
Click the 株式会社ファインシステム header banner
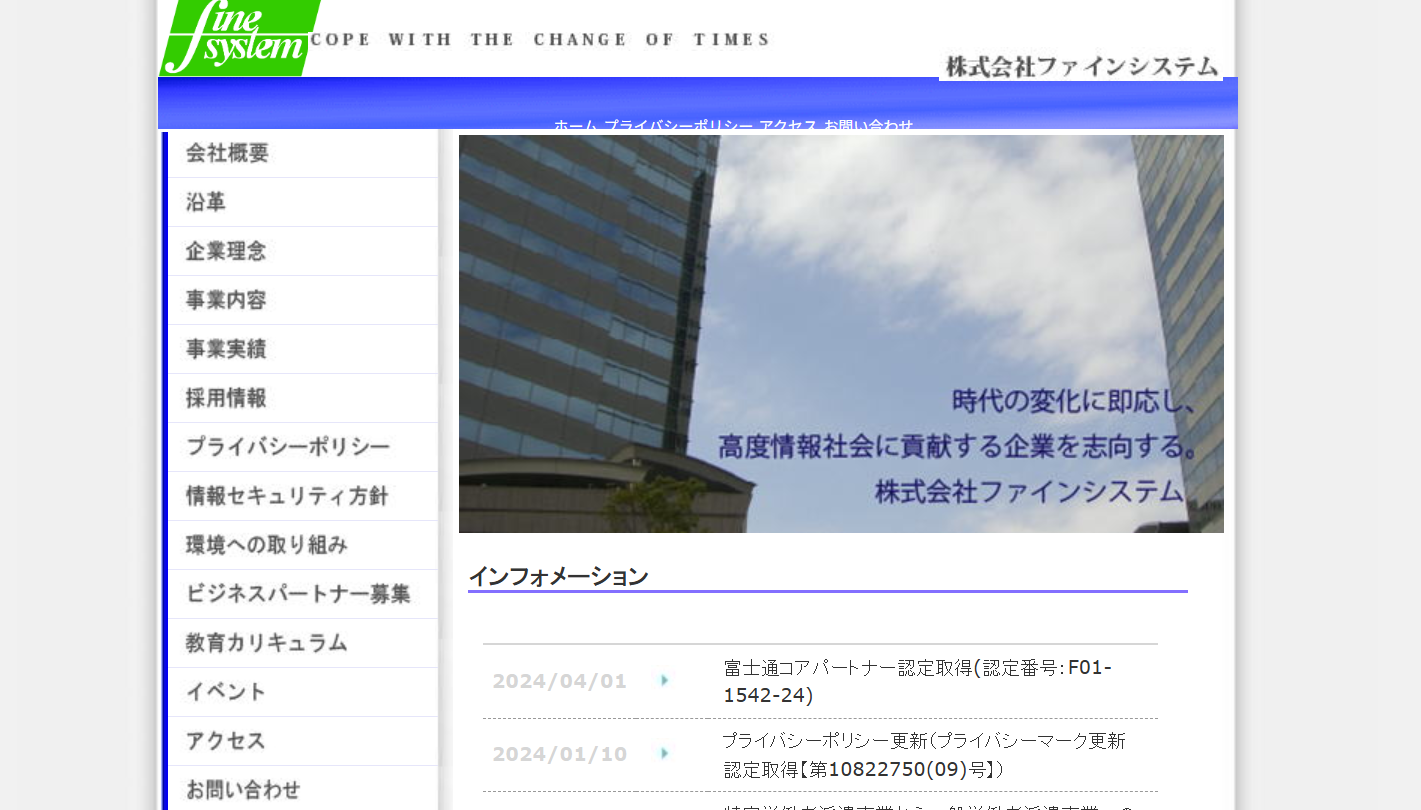coord(1080,66)
